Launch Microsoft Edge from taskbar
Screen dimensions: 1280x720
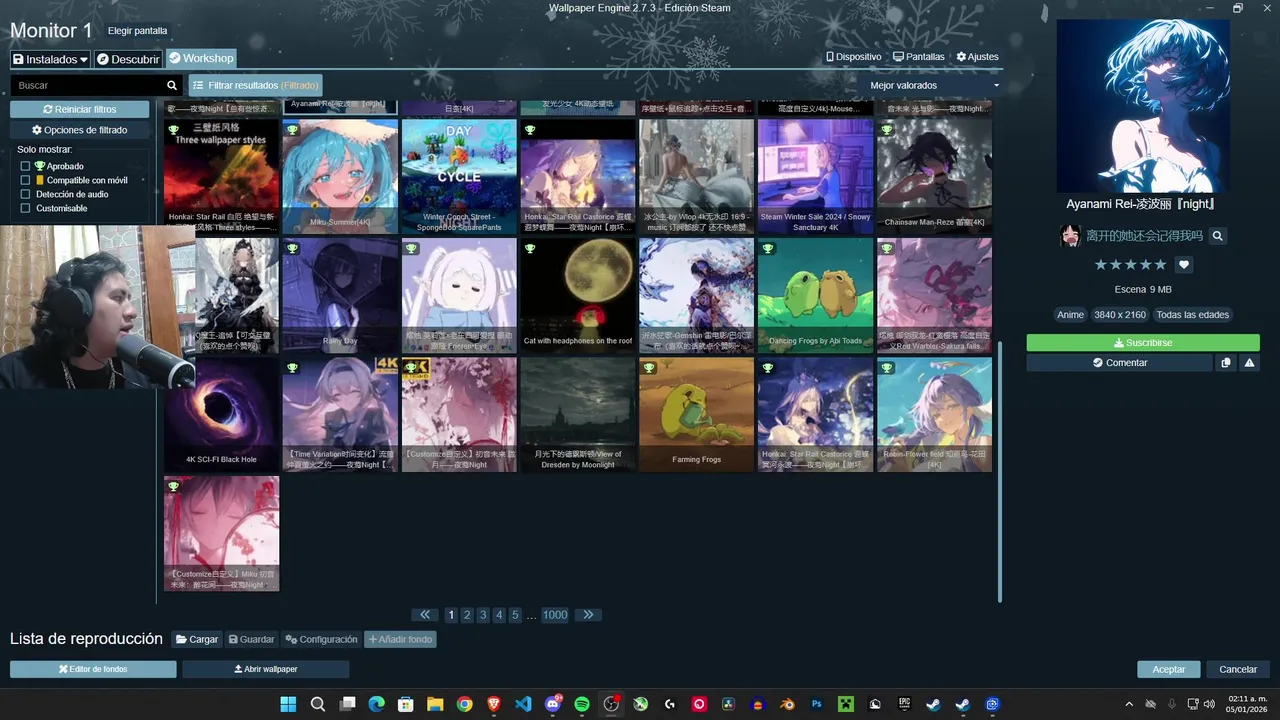[x=377, y=704]
